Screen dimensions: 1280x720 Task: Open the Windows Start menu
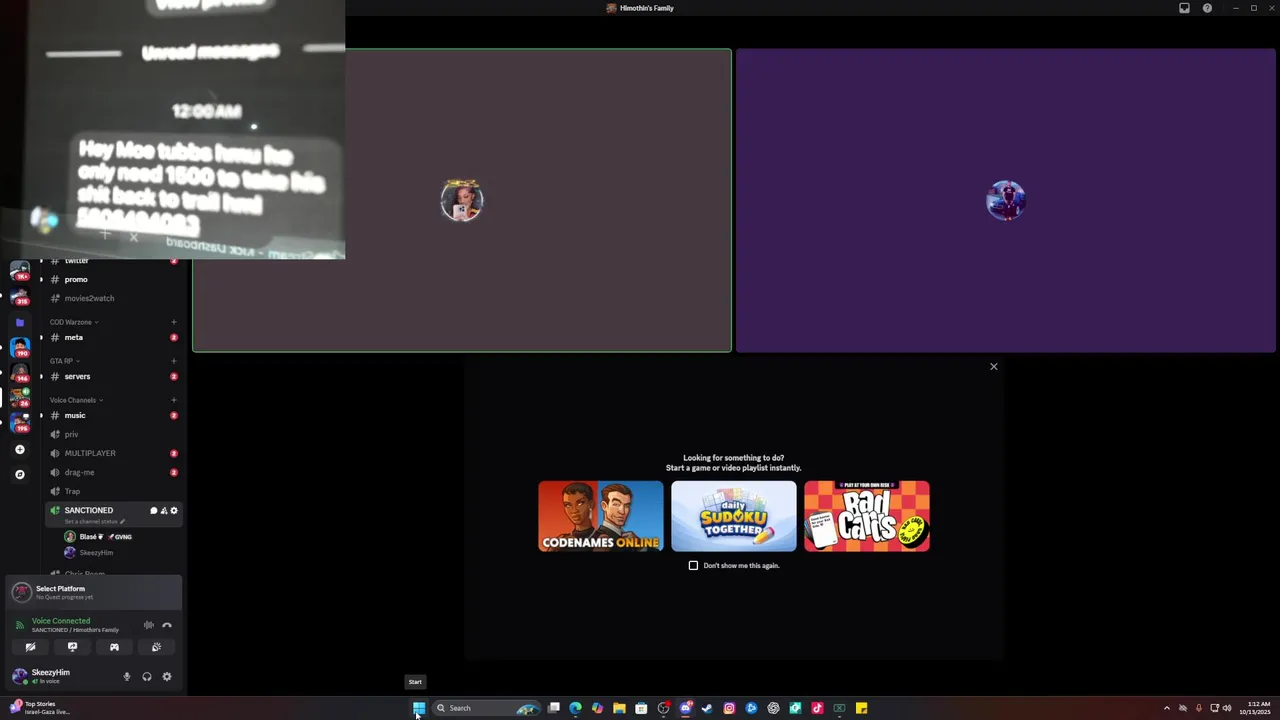tap(419, 708)
